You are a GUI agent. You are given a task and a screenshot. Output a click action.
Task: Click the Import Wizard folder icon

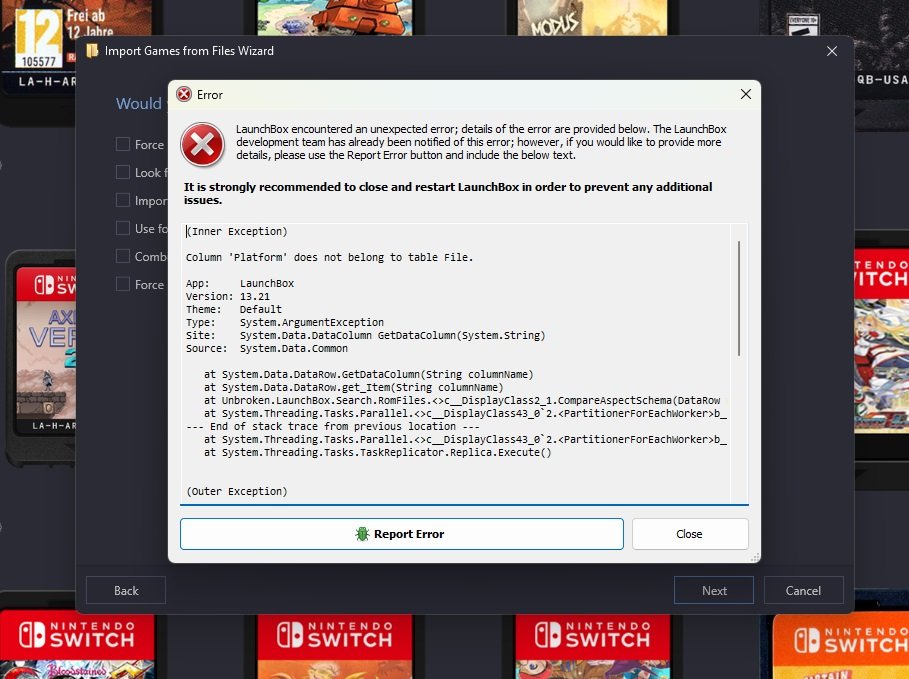point(92,51)
